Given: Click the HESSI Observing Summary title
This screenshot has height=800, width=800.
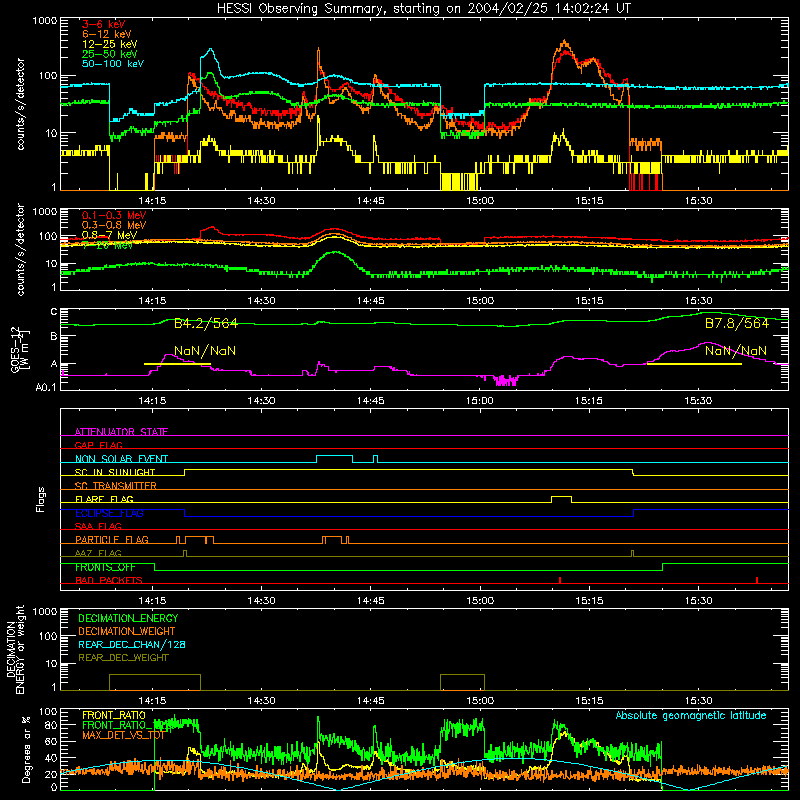Looking at the screenshot, I should tap(424, 9).
